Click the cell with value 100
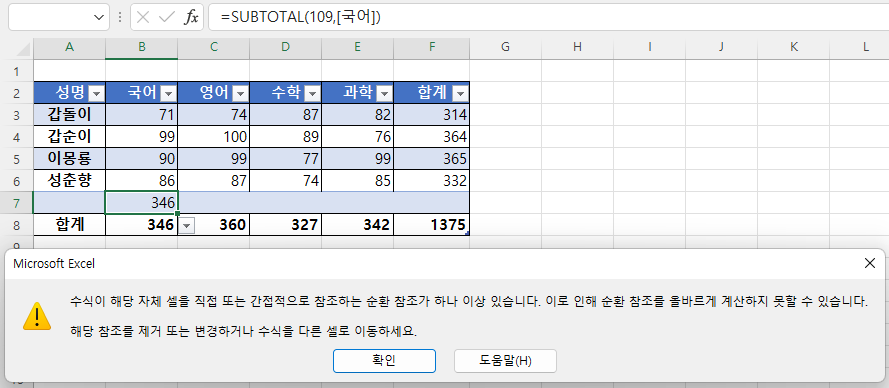The width and height of the screenshot is (889, 388). [213, 137]
